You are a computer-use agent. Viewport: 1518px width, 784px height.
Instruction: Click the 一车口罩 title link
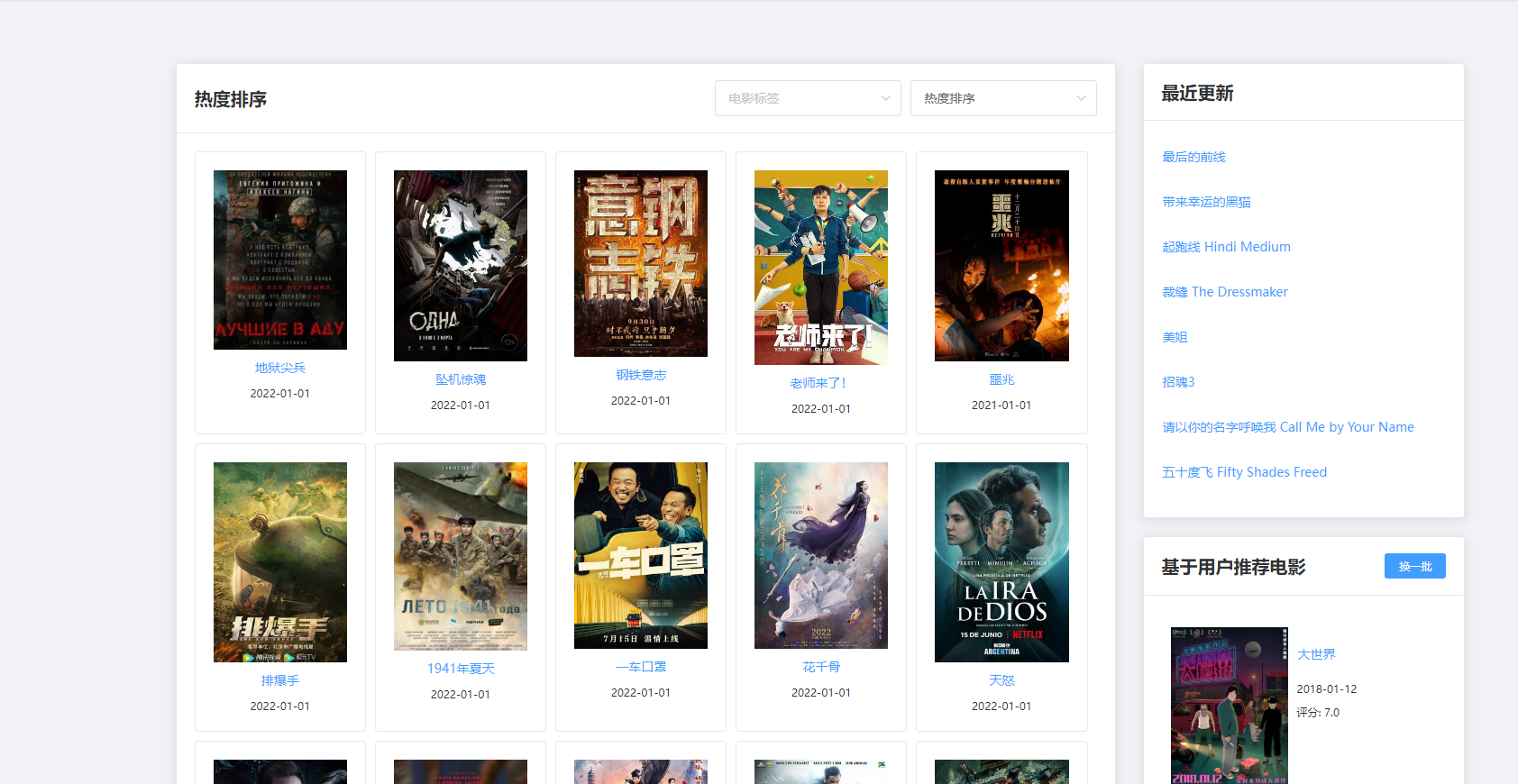click(x=641, y=667)
